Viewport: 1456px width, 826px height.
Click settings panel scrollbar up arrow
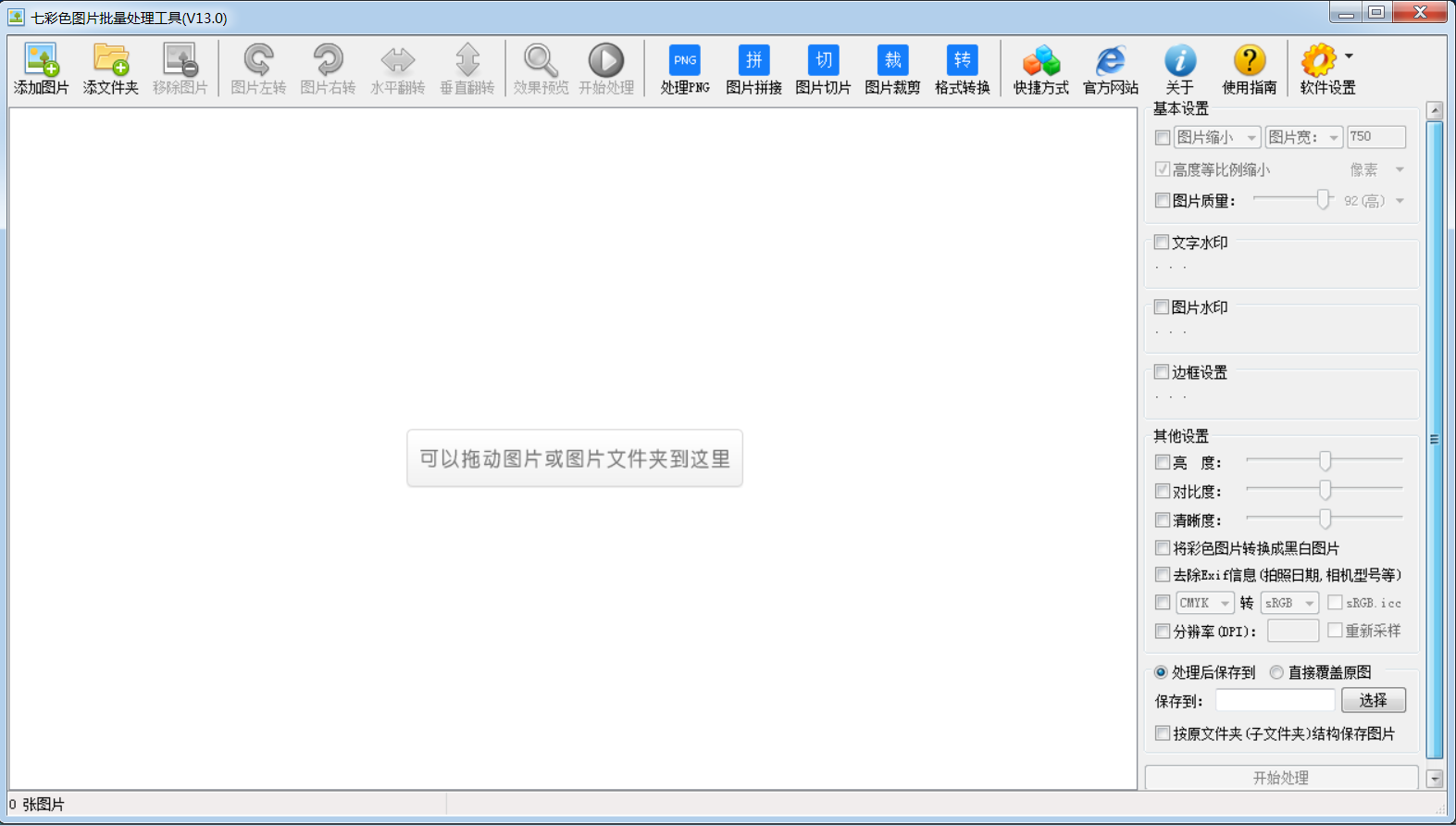click(x=1435, y=110)
